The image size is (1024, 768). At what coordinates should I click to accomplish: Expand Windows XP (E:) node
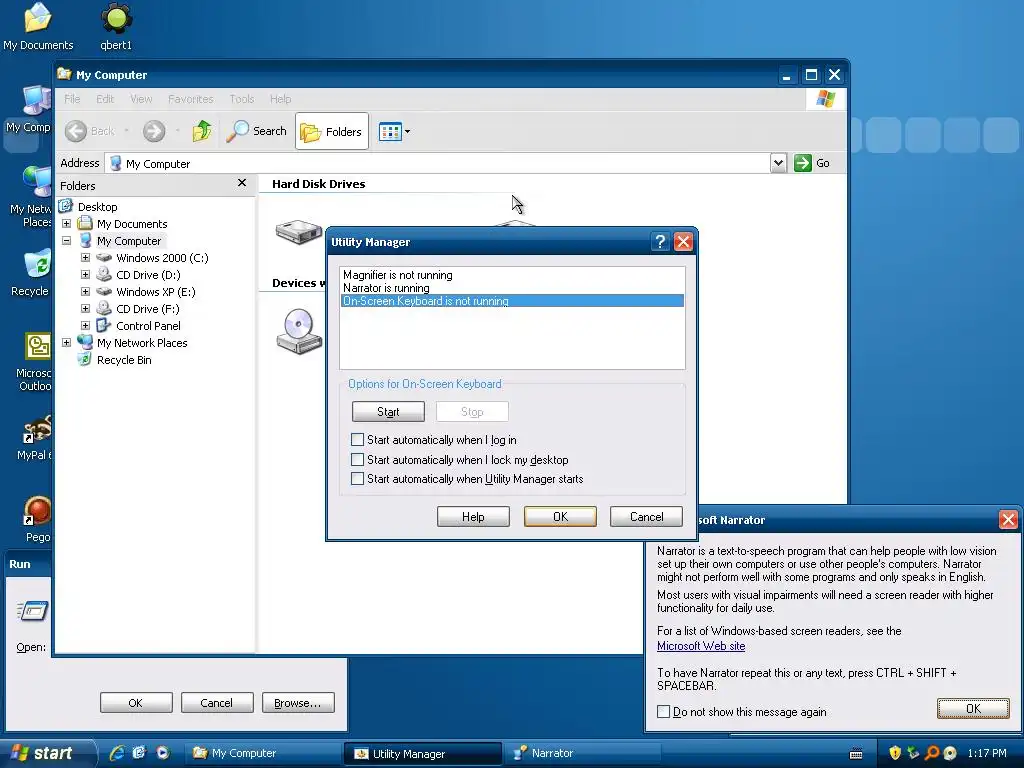click(86, 292)
